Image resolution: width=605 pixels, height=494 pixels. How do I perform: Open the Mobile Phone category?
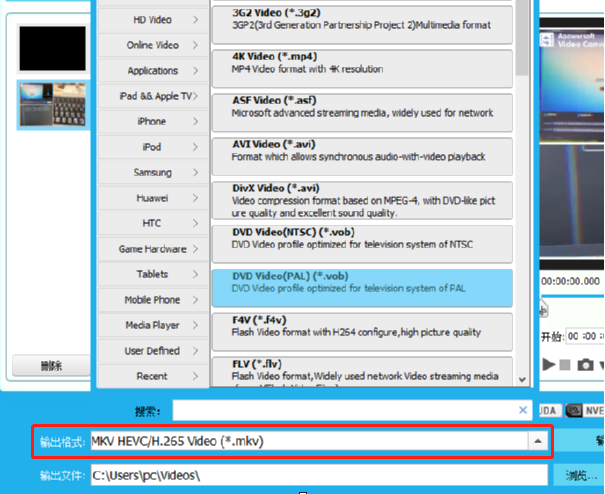point(153,300)
